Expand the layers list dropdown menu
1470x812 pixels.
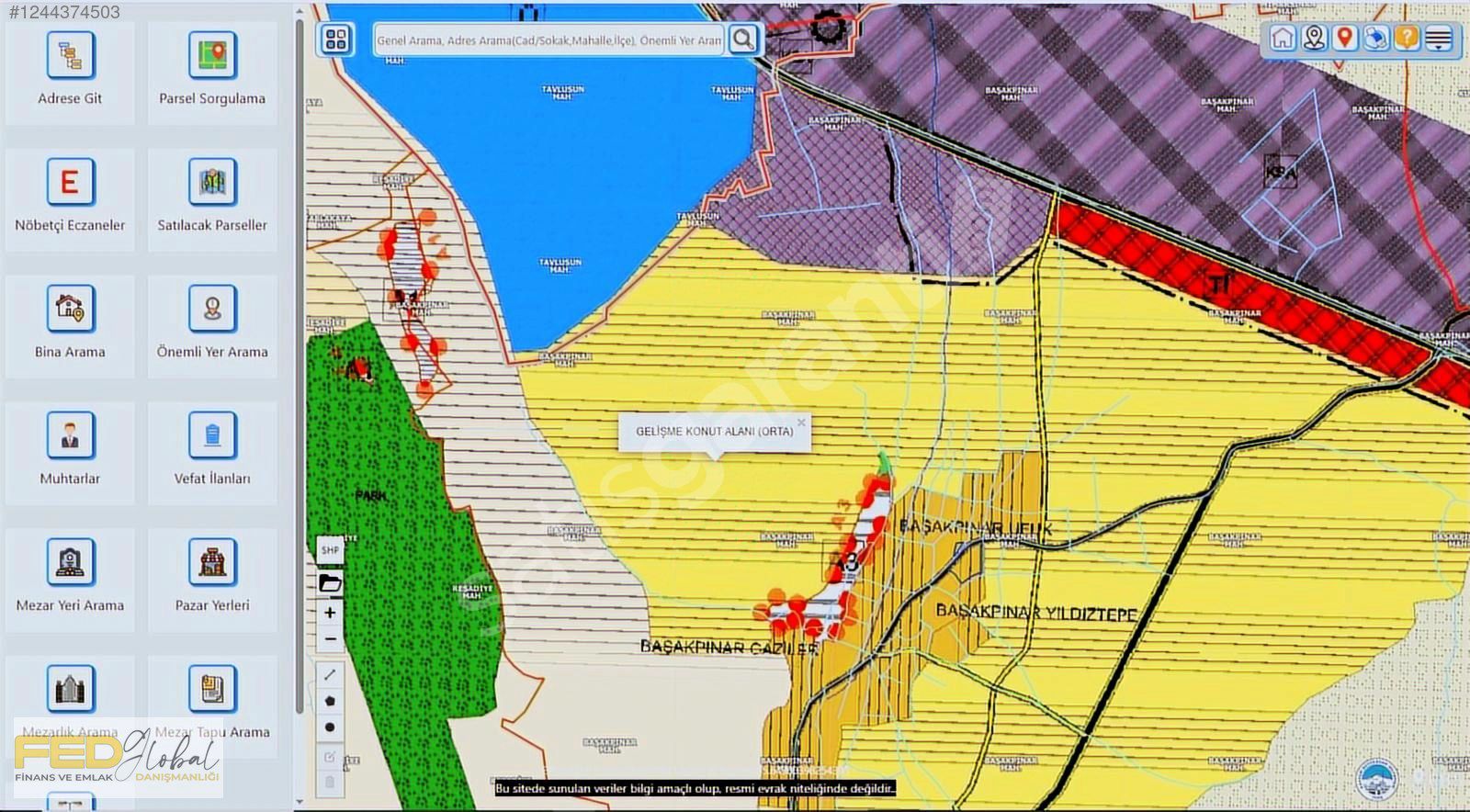pos(1439,39)
